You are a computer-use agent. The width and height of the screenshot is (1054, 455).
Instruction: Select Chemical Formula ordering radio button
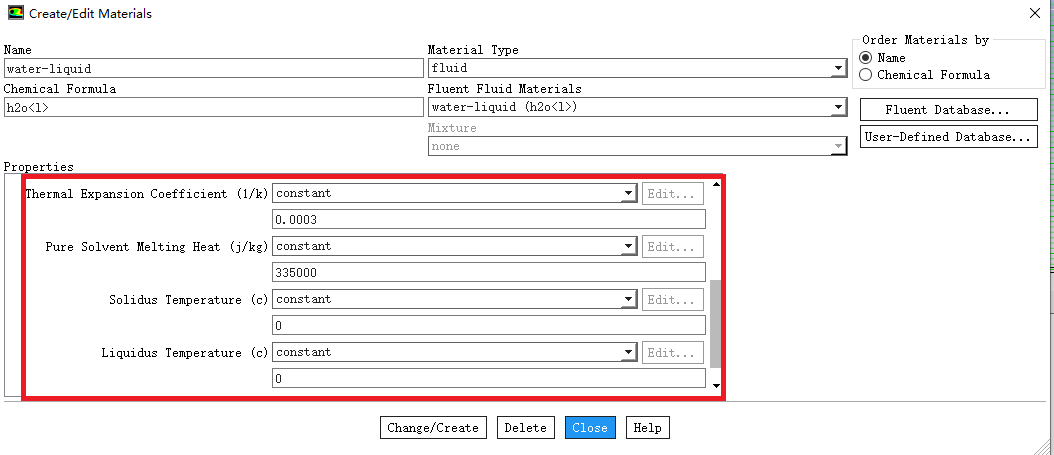pyautogui.click(x=866, y=75)
